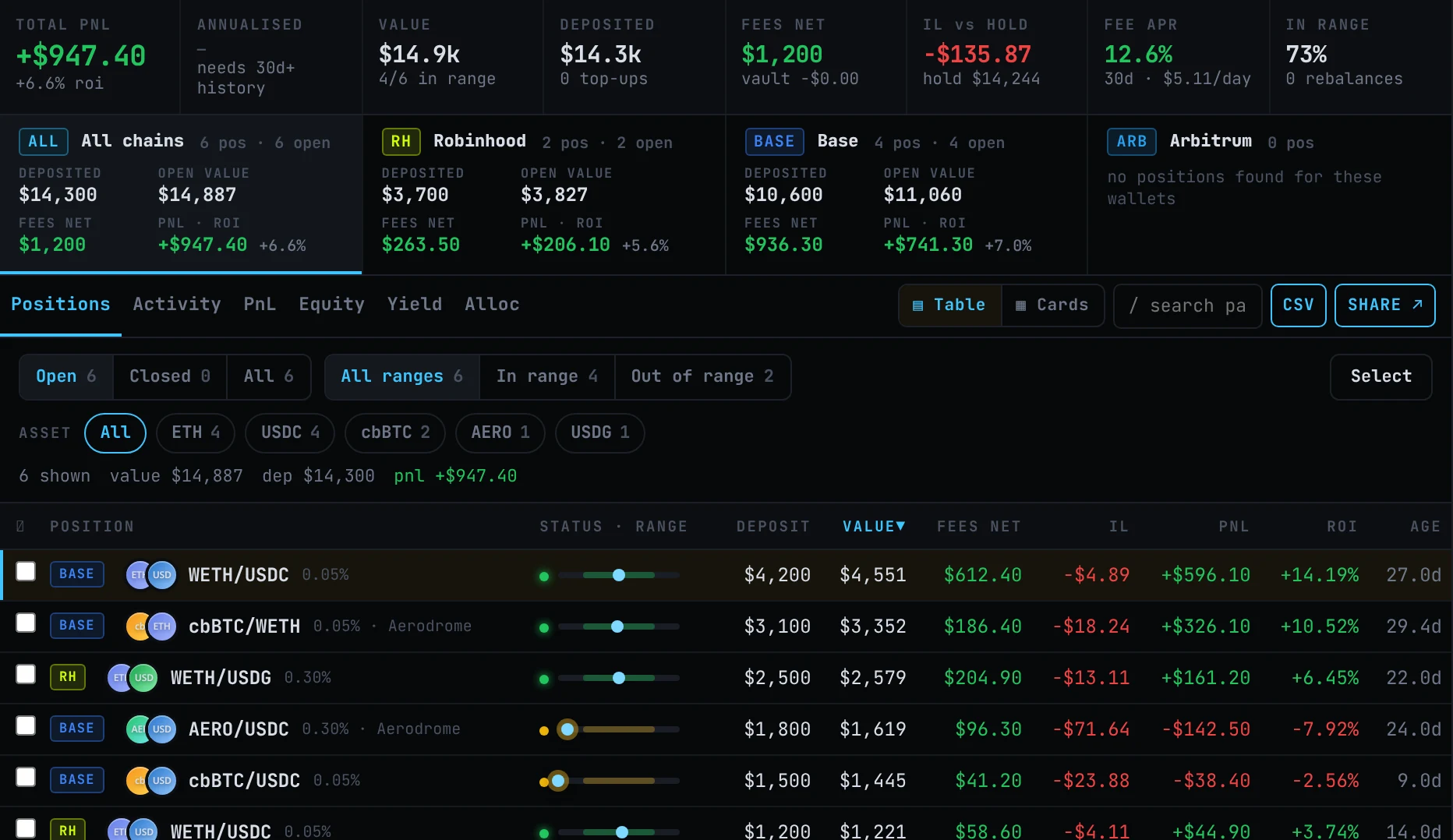Click the cbBTC/USDC token pair icon
The height and width of the screenshot is (840, 1453).
[151, 781]
